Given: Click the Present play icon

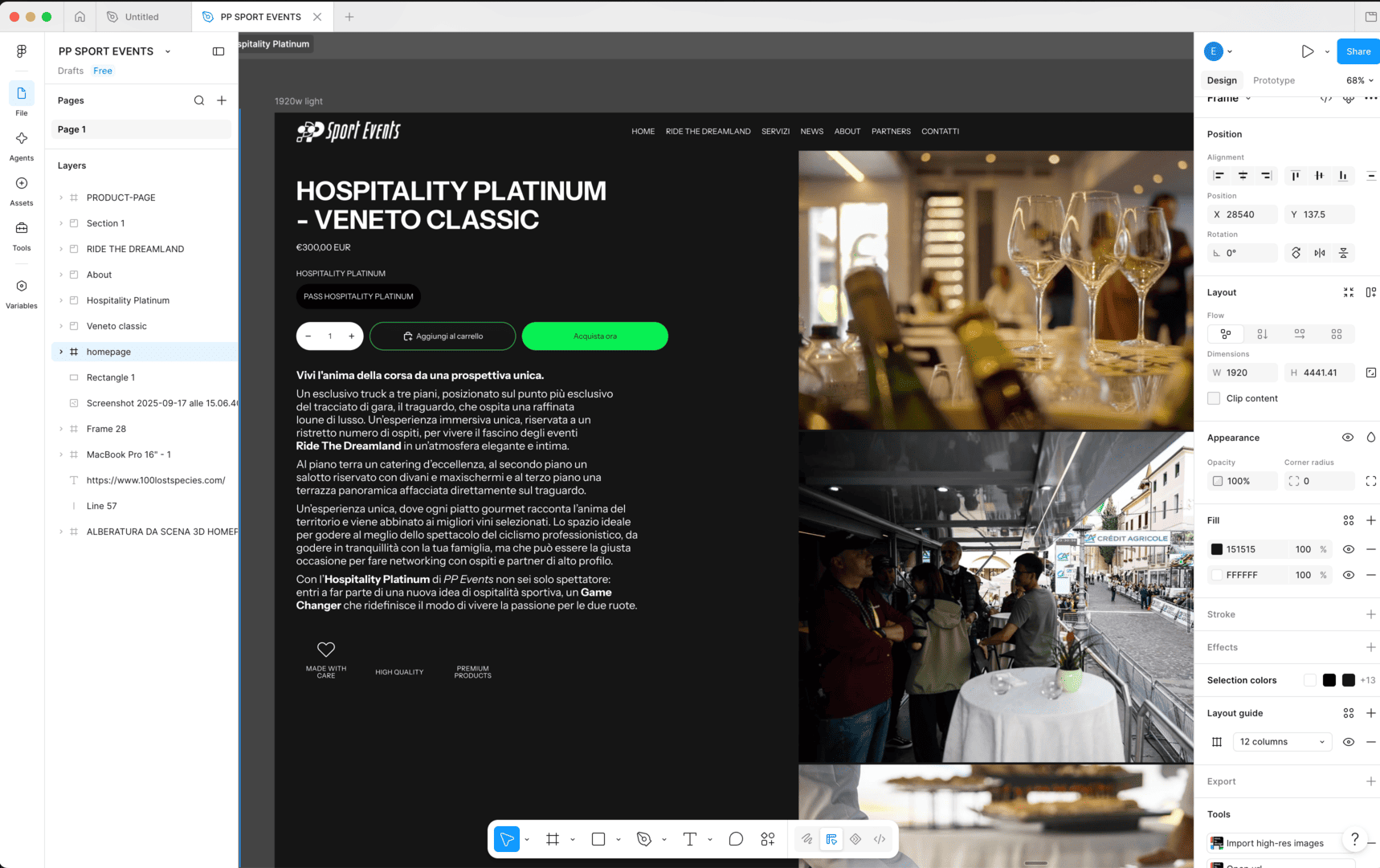Looking at the screenshot, I should 1308,51.
